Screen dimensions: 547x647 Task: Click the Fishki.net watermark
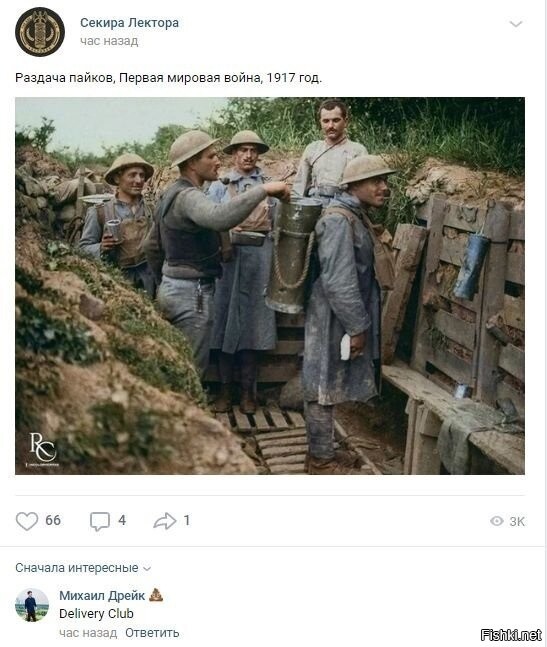tap(511, 635)
